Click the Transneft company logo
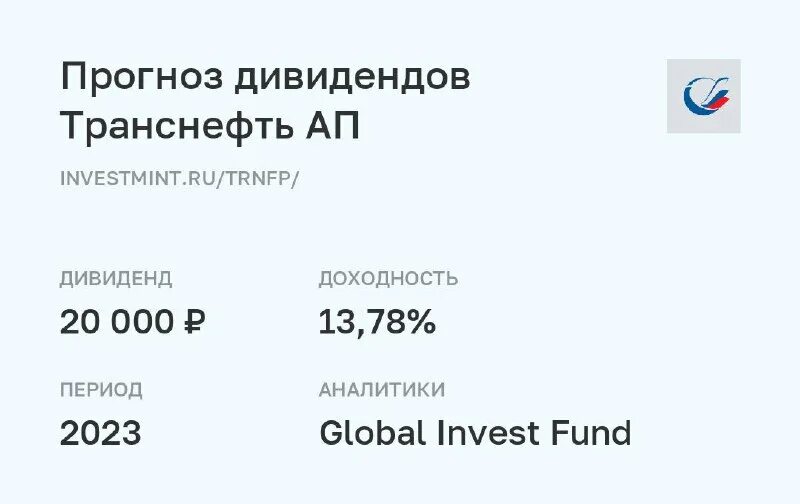 click(703, 96)
